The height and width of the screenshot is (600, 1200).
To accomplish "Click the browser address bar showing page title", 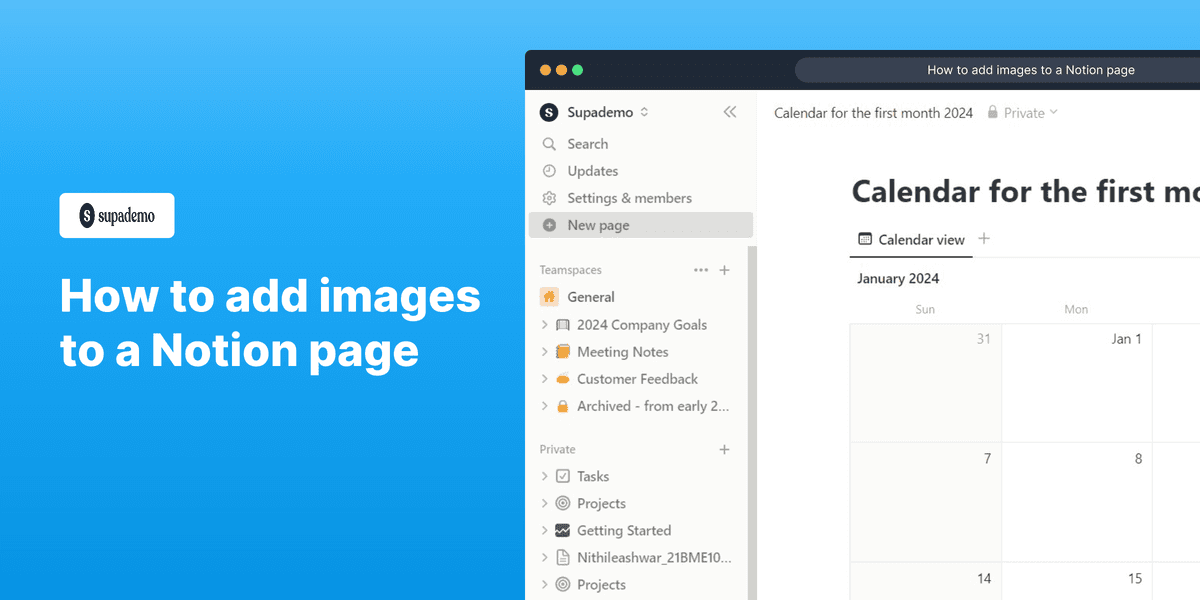I will 1031,70.
